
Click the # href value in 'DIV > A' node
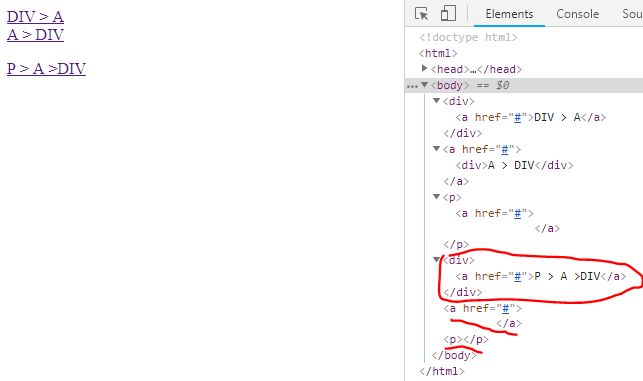[518, 118]
